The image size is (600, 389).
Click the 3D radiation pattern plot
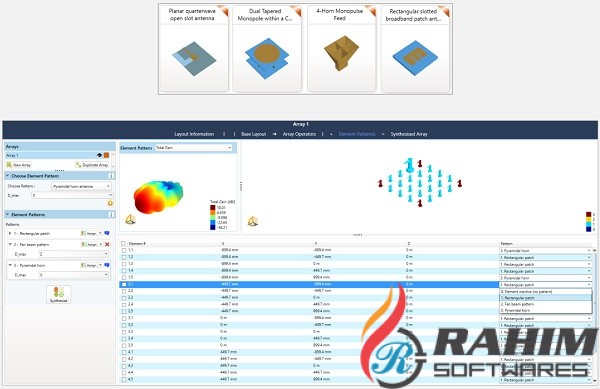click(x=158, y=197)
